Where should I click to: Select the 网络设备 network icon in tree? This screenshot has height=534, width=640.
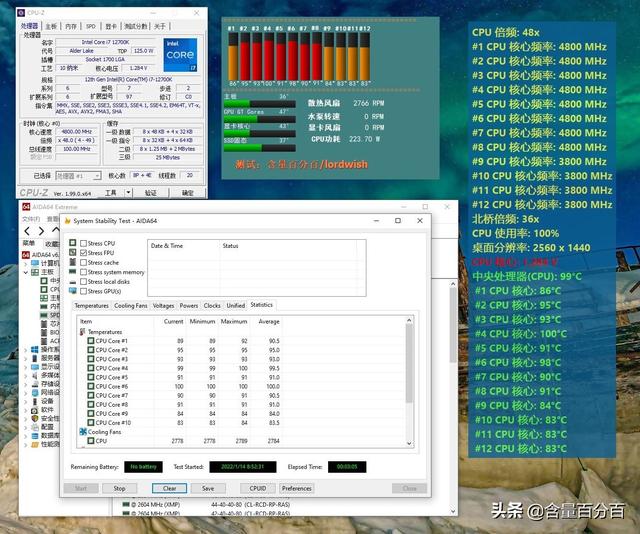click(35, 392)
